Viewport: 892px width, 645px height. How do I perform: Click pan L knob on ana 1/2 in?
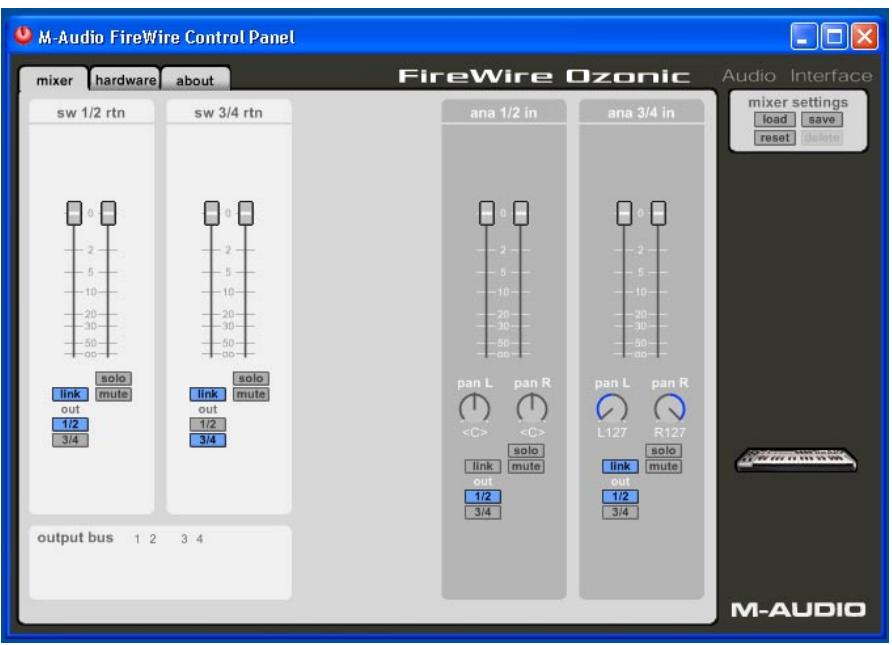(474, 408)
